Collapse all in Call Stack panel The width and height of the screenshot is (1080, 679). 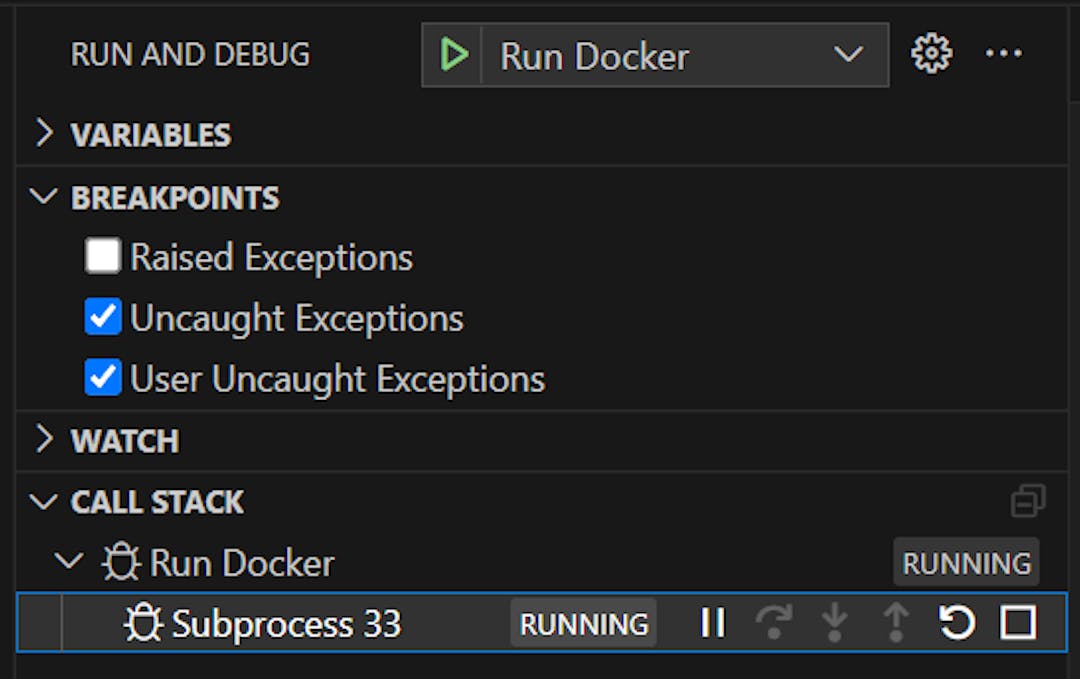1028,501
